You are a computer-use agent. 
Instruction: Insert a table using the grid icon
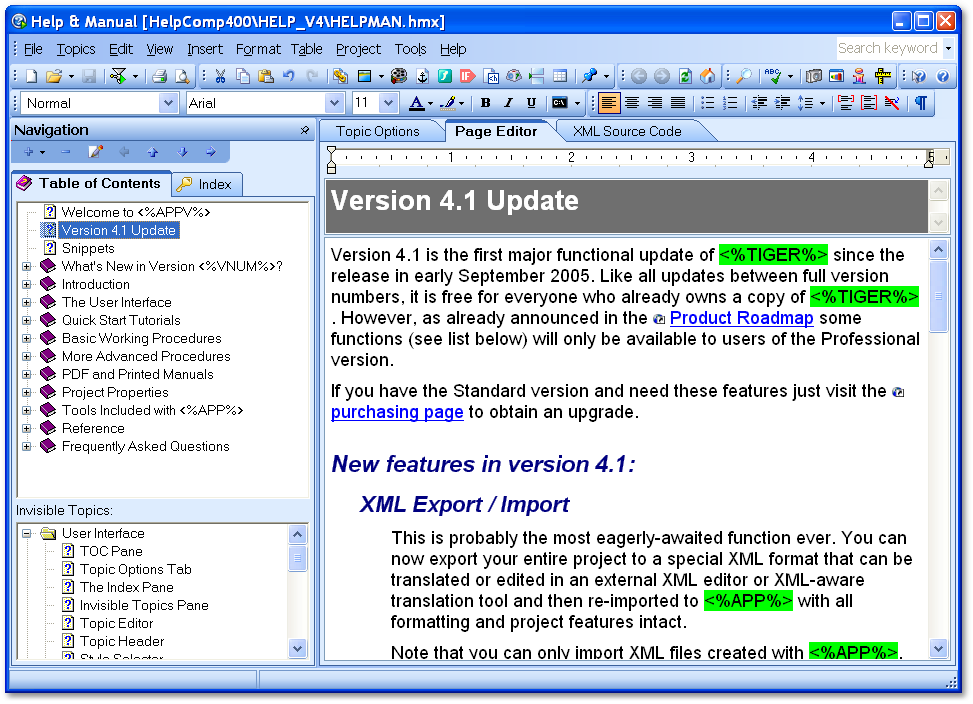coord(560,76)
